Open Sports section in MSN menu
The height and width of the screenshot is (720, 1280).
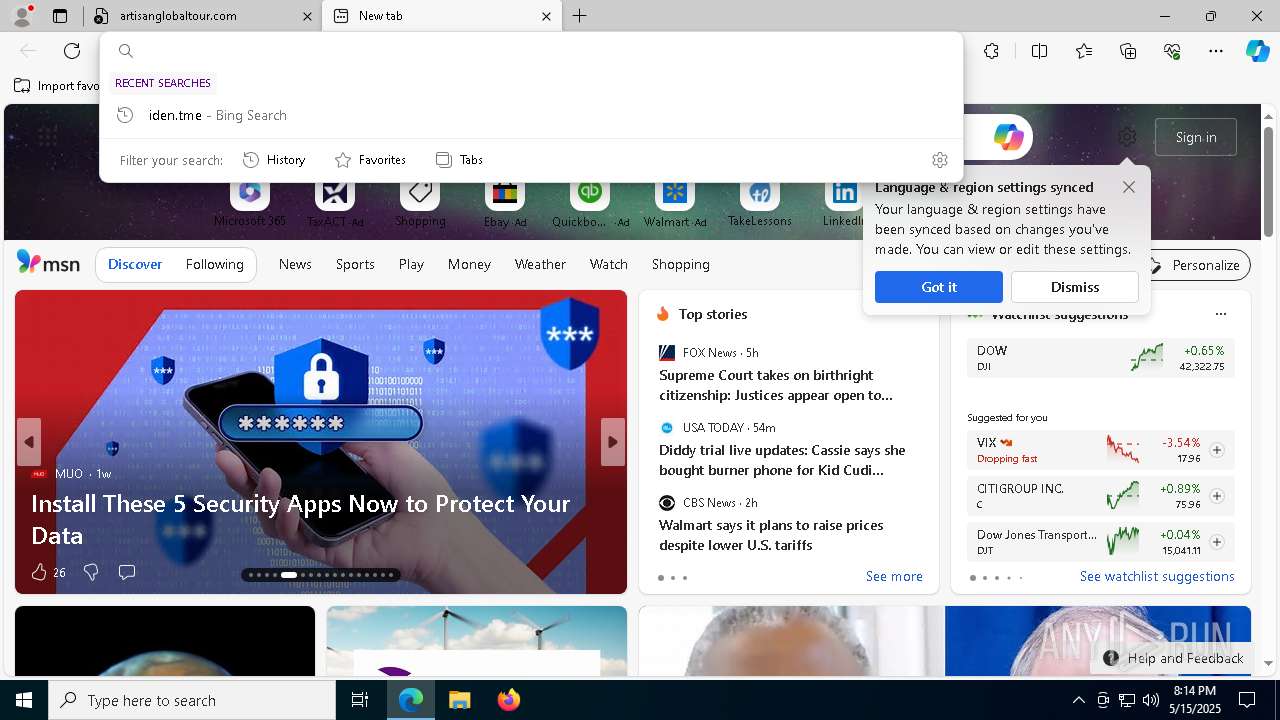pos(355,265)
